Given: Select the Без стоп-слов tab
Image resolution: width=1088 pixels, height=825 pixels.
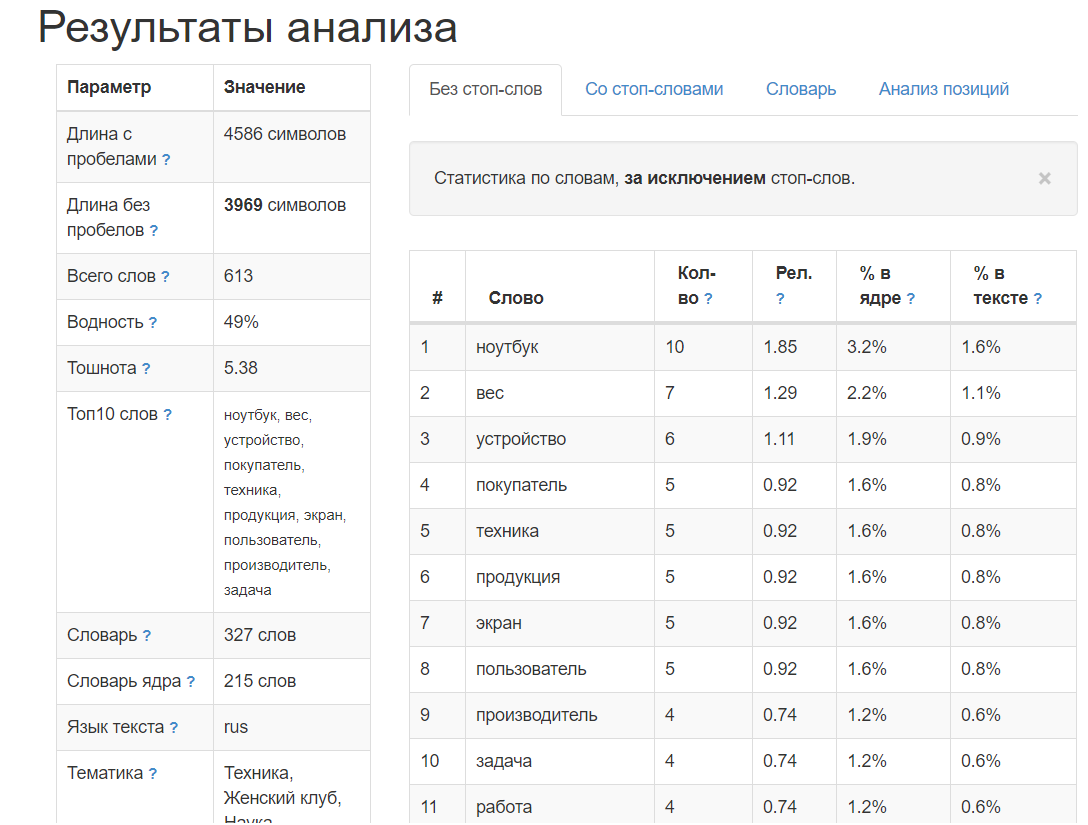Looking at the screenshot, I should coord(486,89).
